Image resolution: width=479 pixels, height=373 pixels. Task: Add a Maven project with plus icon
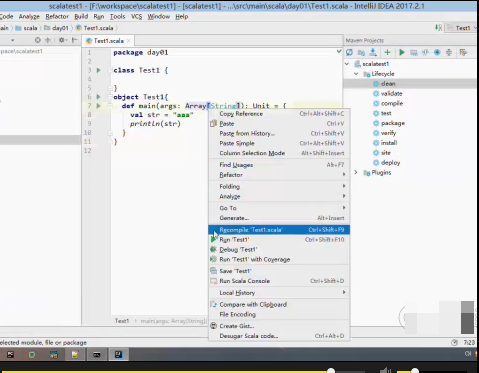coord(387,52)
